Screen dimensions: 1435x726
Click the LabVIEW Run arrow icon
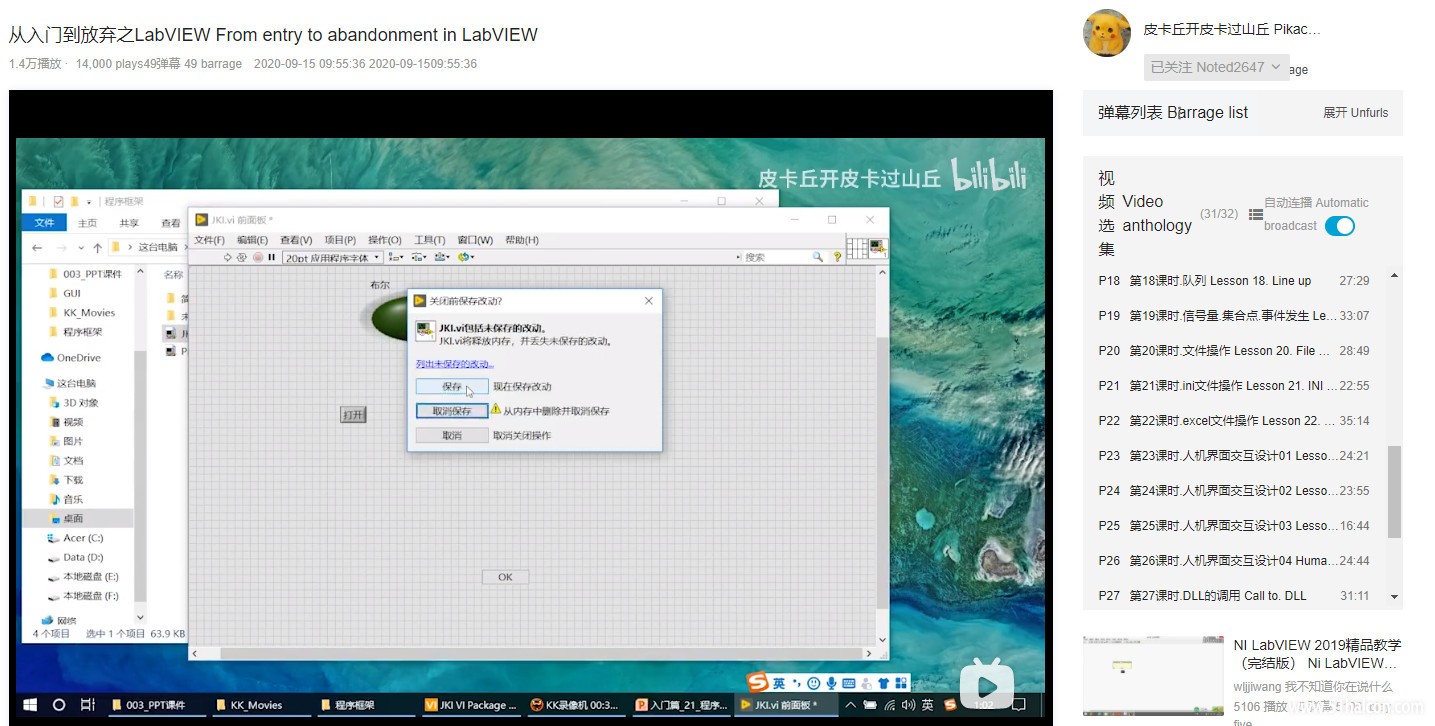228,257
